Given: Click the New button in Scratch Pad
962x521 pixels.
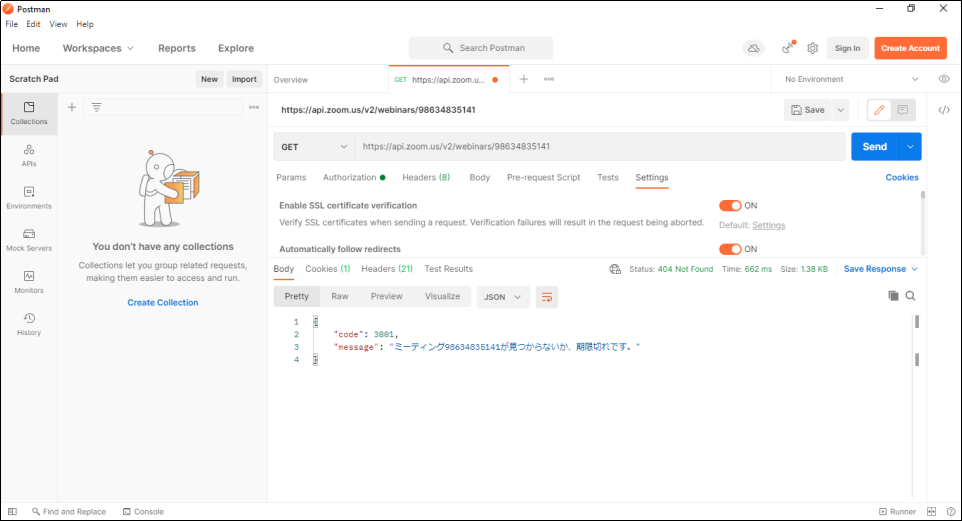Looking at the screenshot, I should click(x=209, y=79).
